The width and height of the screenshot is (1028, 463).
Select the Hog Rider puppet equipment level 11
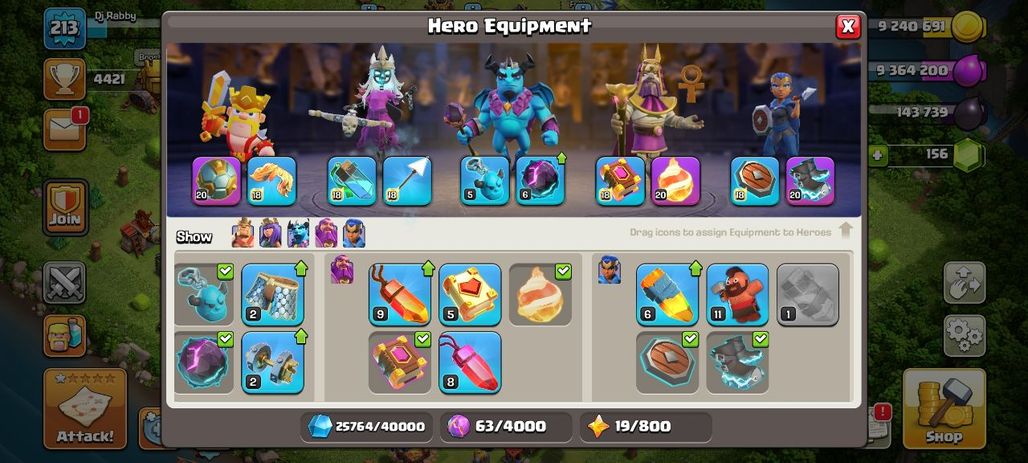tap(737, 294)
